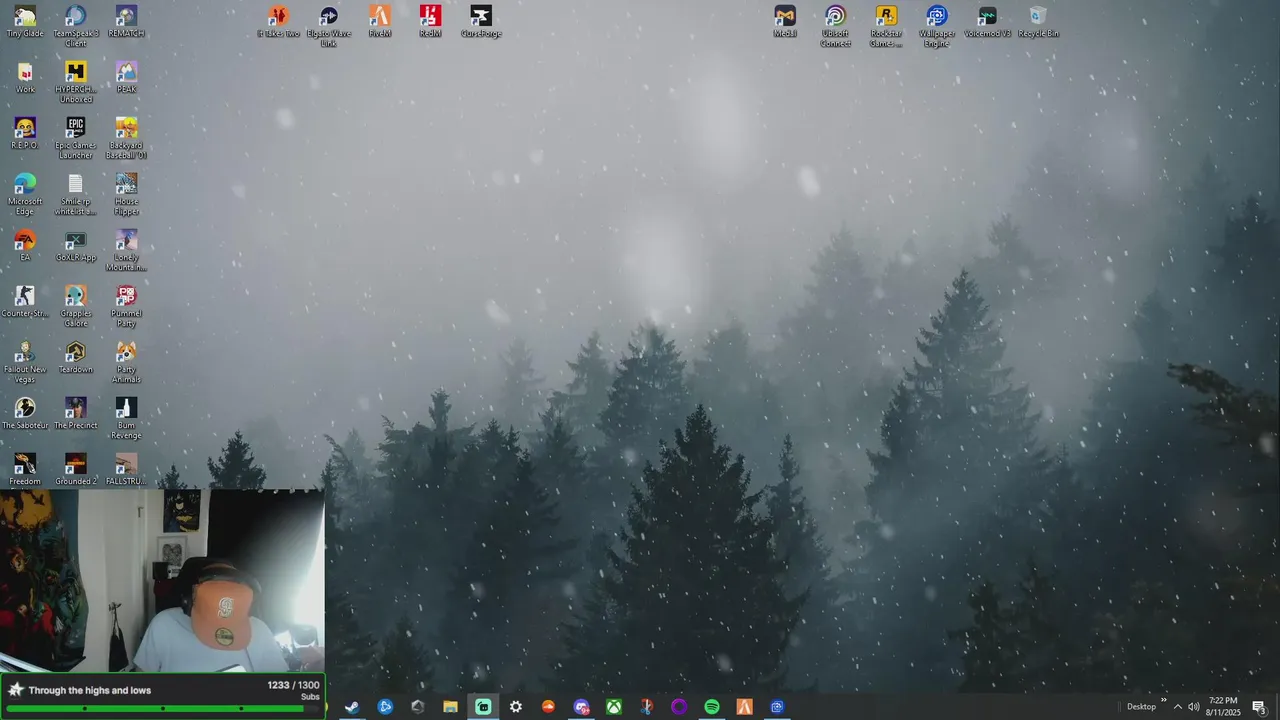Select the Freedom desktop icon
The width and height of the screenshot is (1280, 720).
pos(25,469)
